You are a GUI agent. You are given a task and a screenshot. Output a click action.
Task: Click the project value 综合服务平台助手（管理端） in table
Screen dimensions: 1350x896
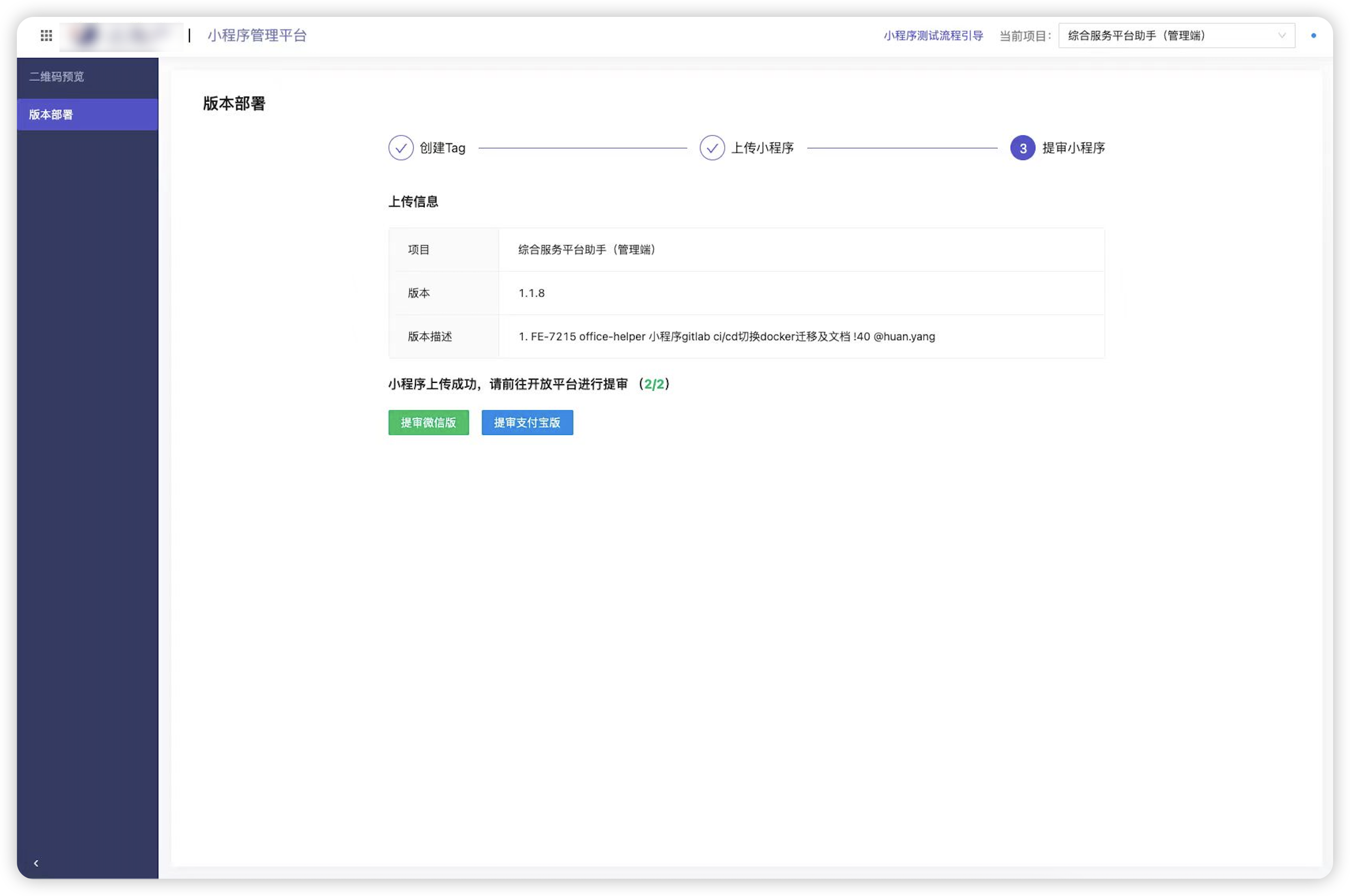click(x=587, y=250)
